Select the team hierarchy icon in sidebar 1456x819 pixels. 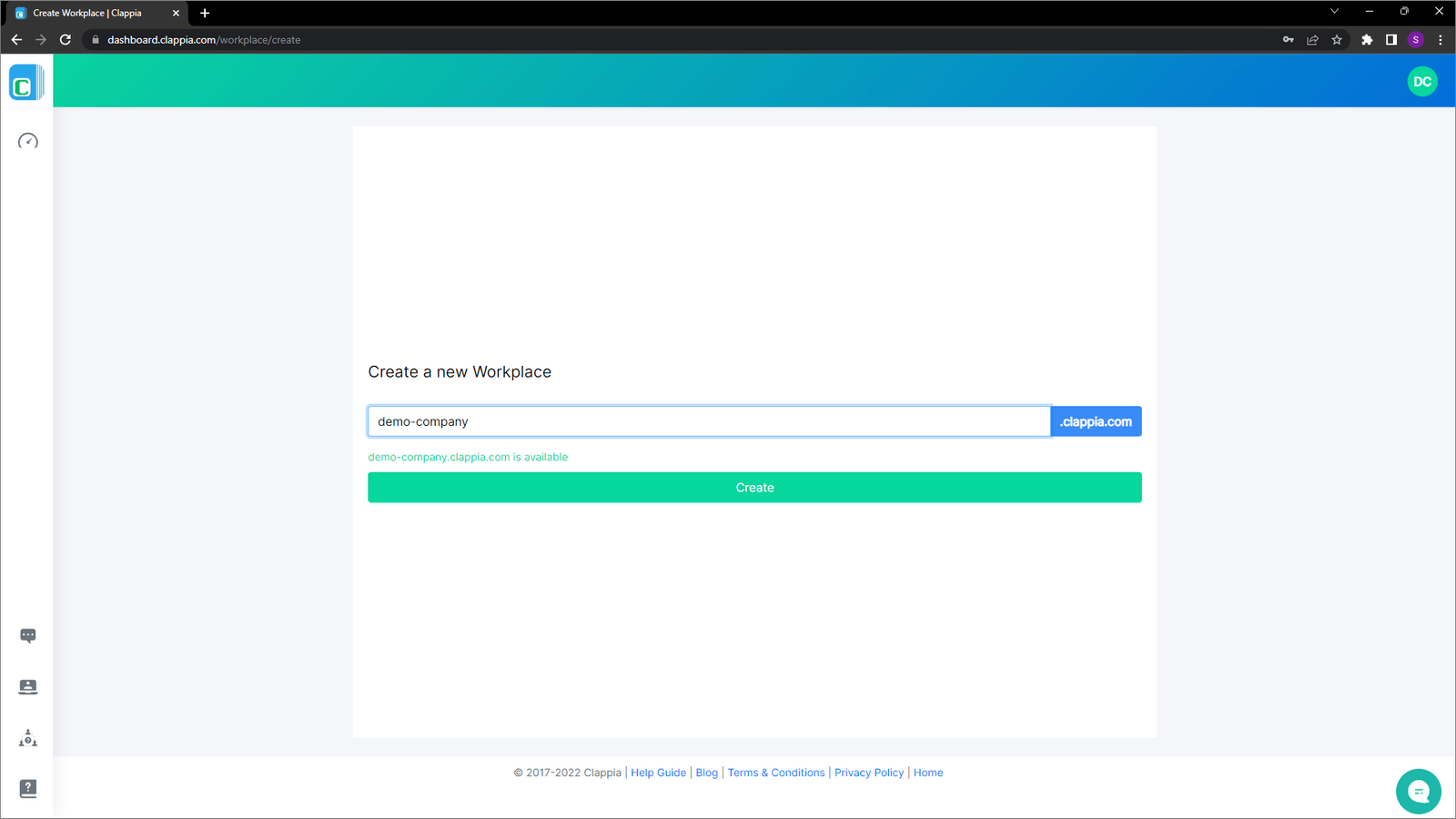tap(27, 739)
